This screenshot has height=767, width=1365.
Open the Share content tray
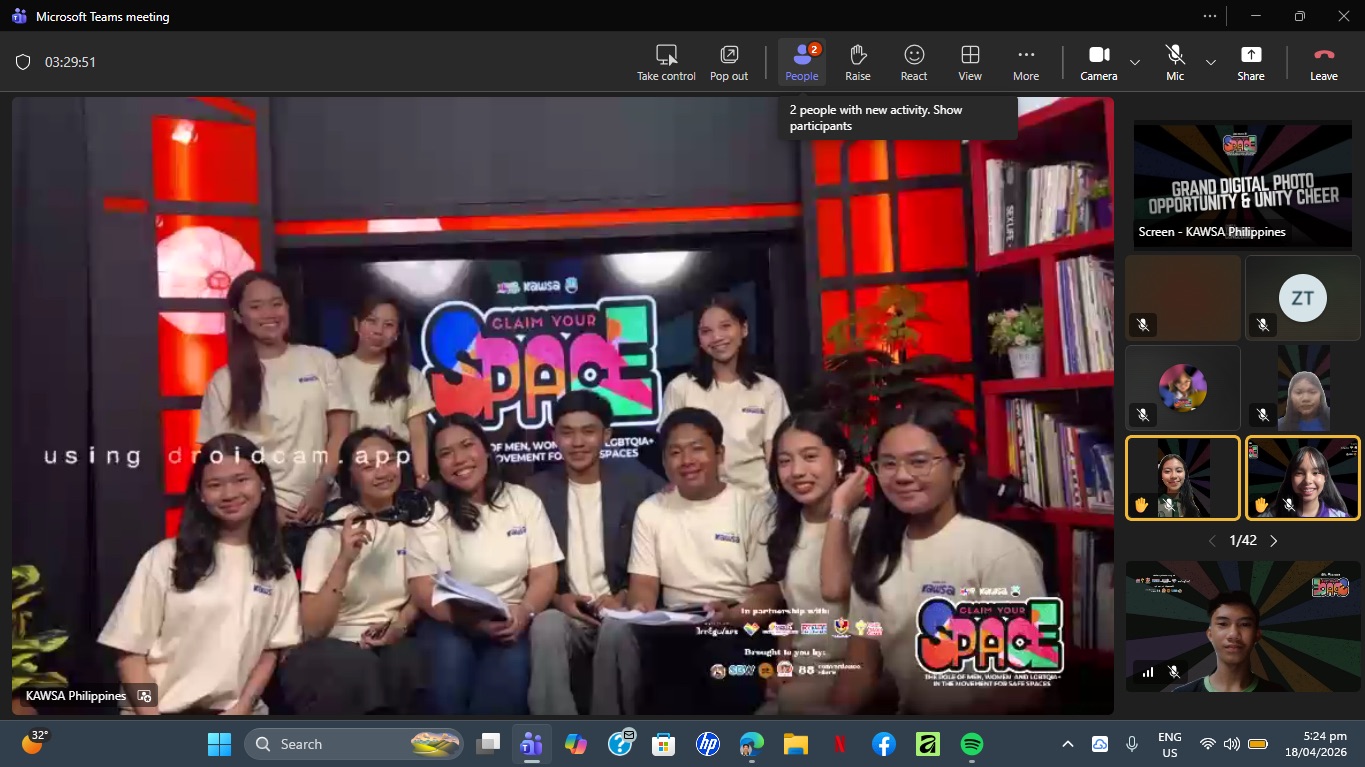click(1251, 62)
